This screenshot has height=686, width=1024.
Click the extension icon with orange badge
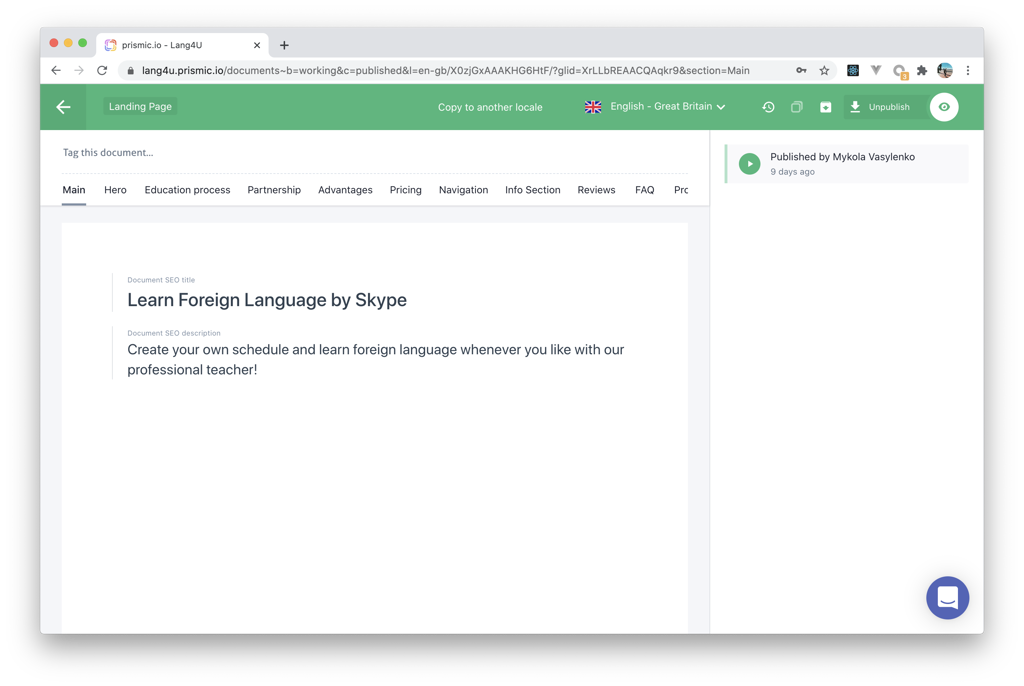[900, 71]
